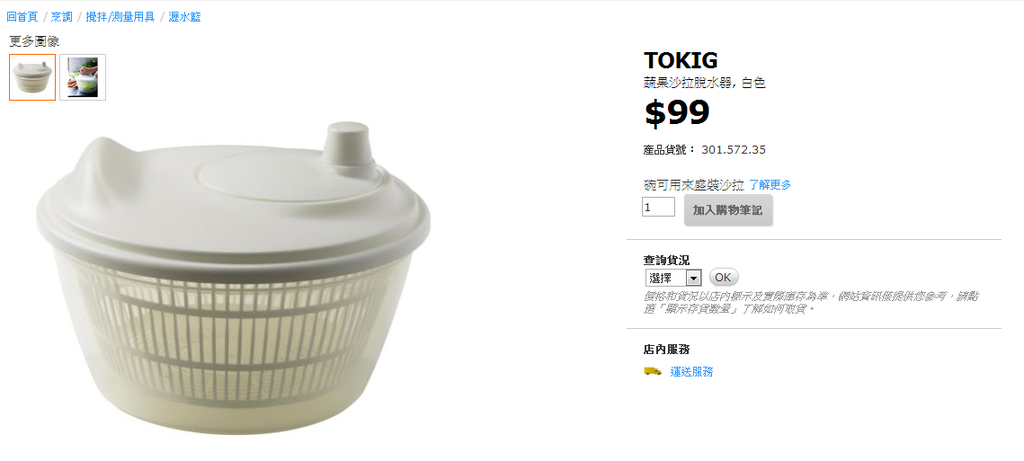
Task: Show the salad spinner in-use thumbnail photo
Action: [83, 77]
